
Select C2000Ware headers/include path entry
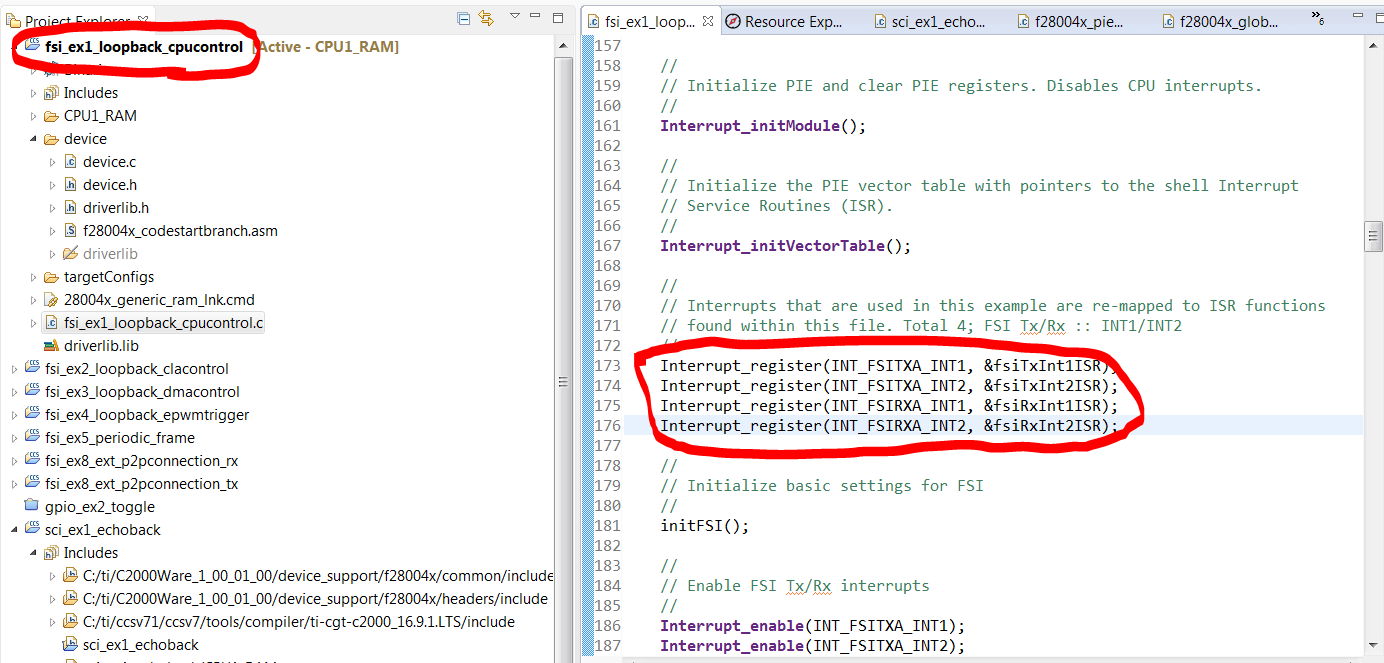click(315, 599)
